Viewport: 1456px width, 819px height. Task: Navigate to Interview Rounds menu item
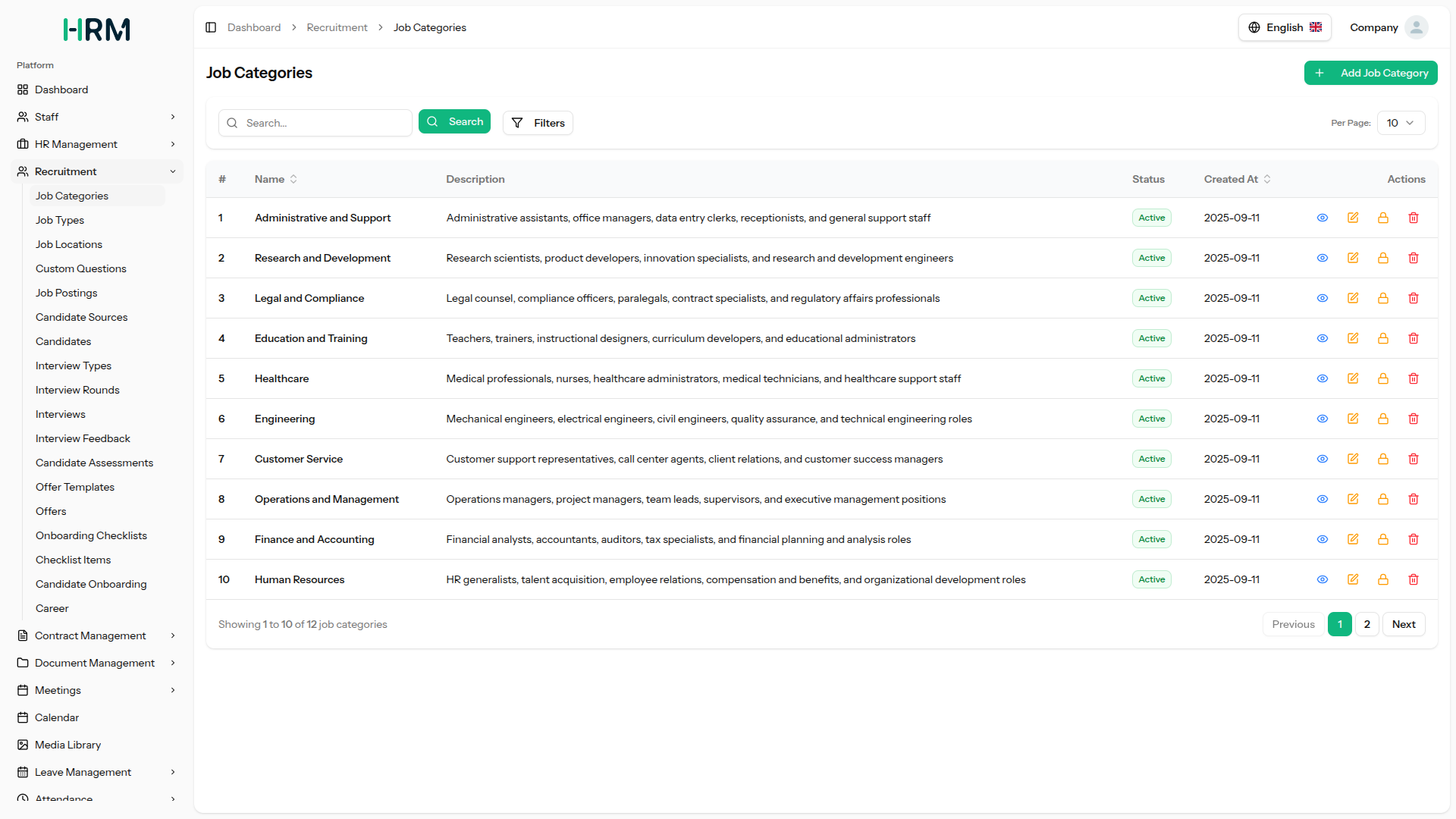[77, 390]
